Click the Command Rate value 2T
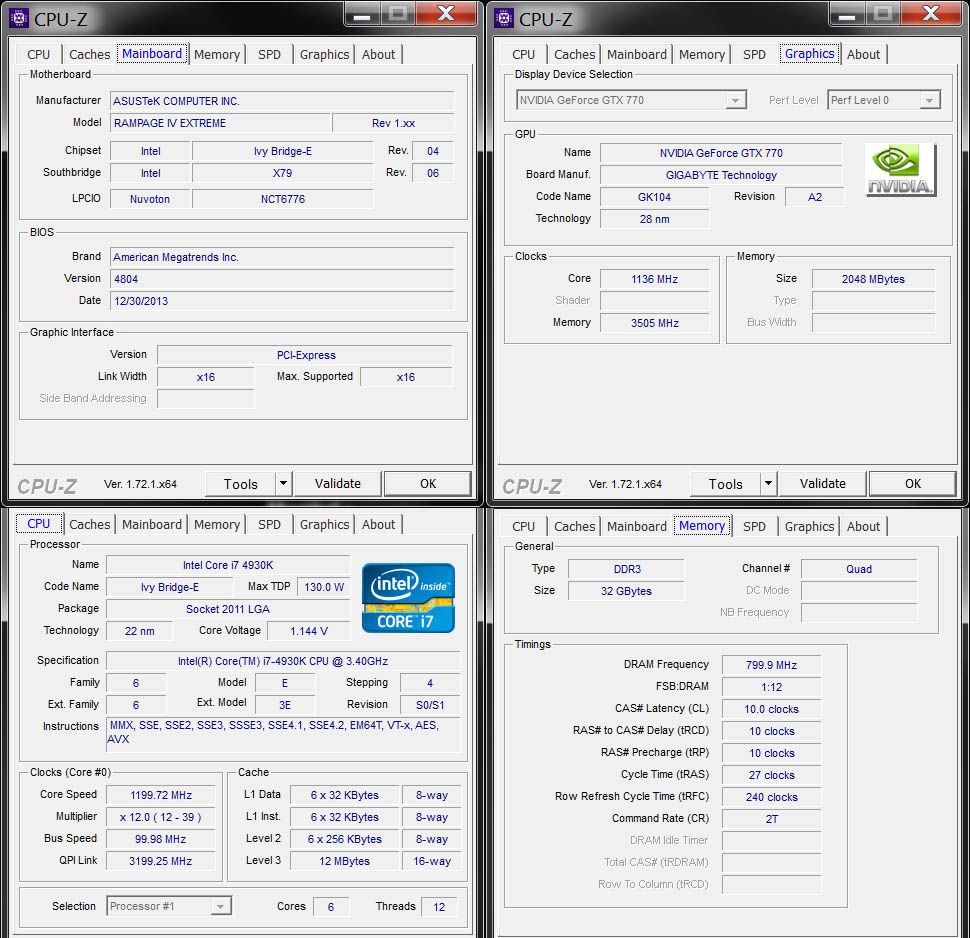 [x=772, y=819]
